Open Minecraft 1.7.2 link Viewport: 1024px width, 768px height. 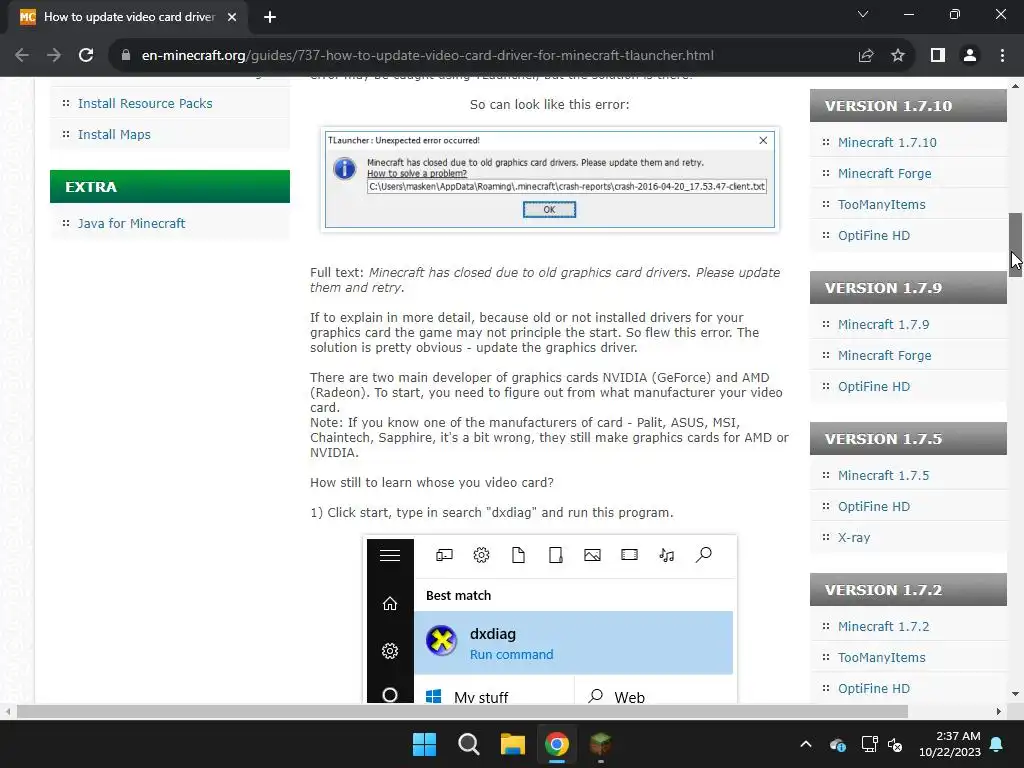[884, 626]
